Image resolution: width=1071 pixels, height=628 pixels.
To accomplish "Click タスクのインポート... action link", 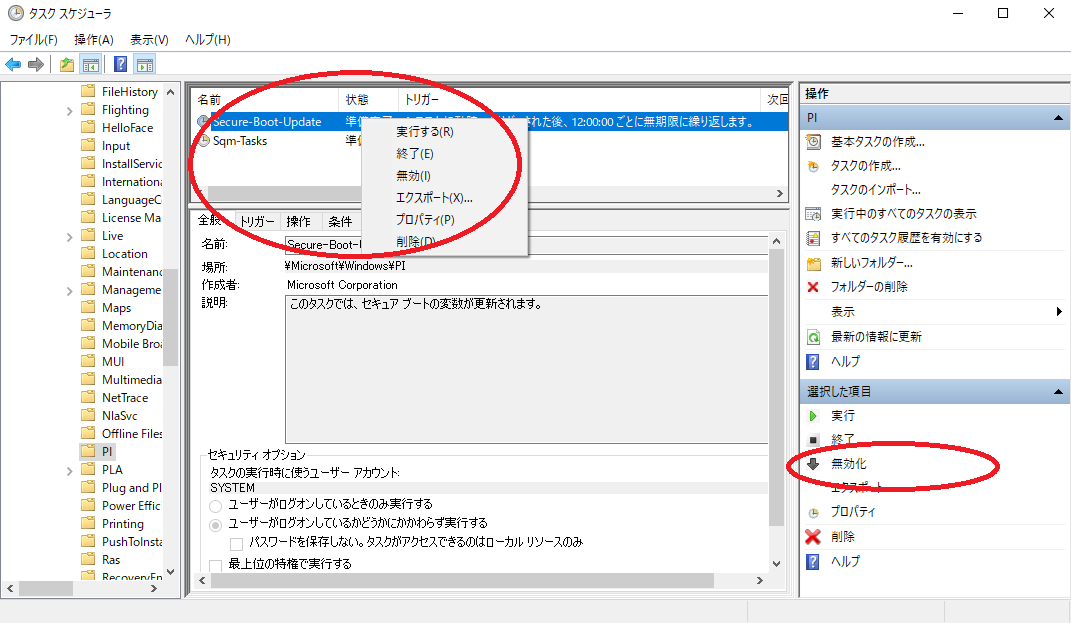I will point(875,190).
